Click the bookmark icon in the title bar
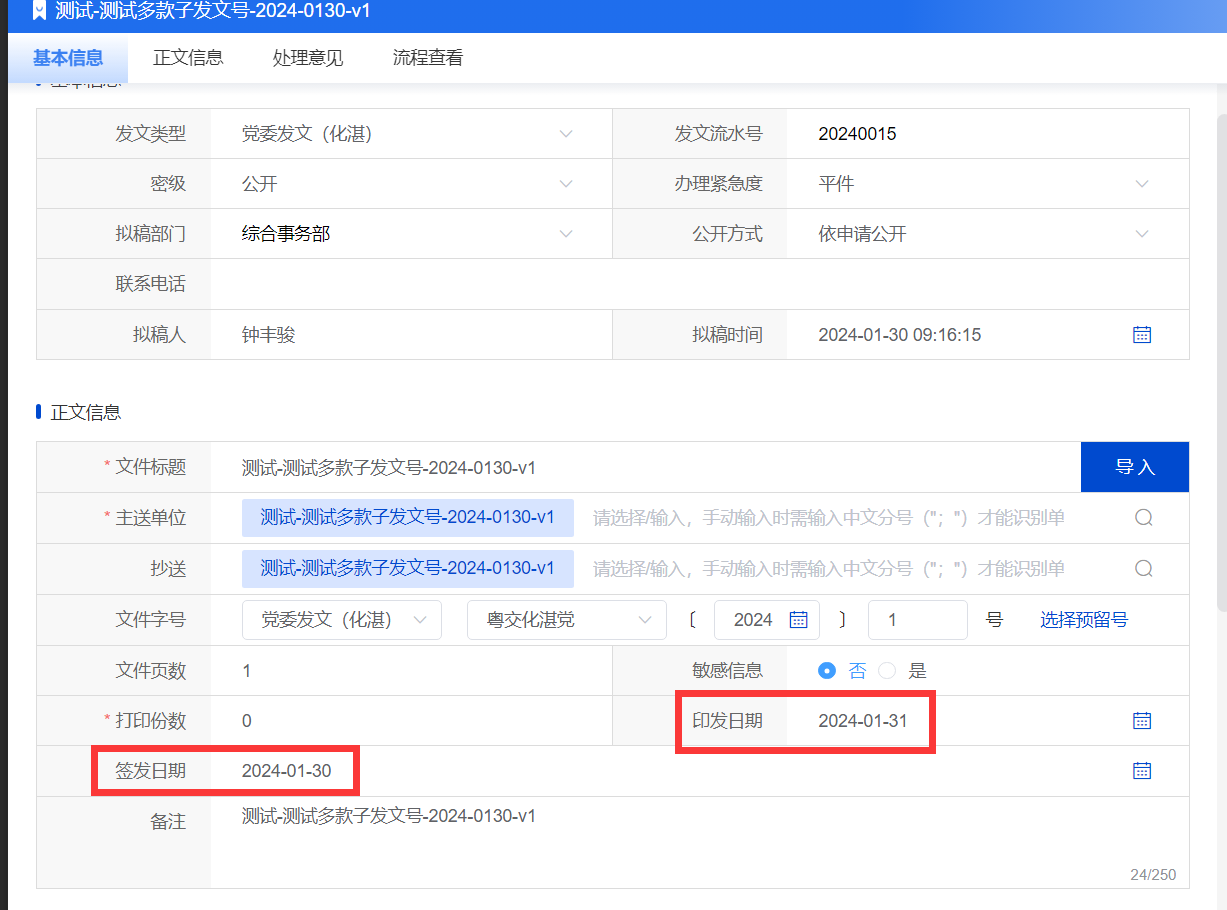This screenshot has width=1227, height=910. (x=38, y=11)
